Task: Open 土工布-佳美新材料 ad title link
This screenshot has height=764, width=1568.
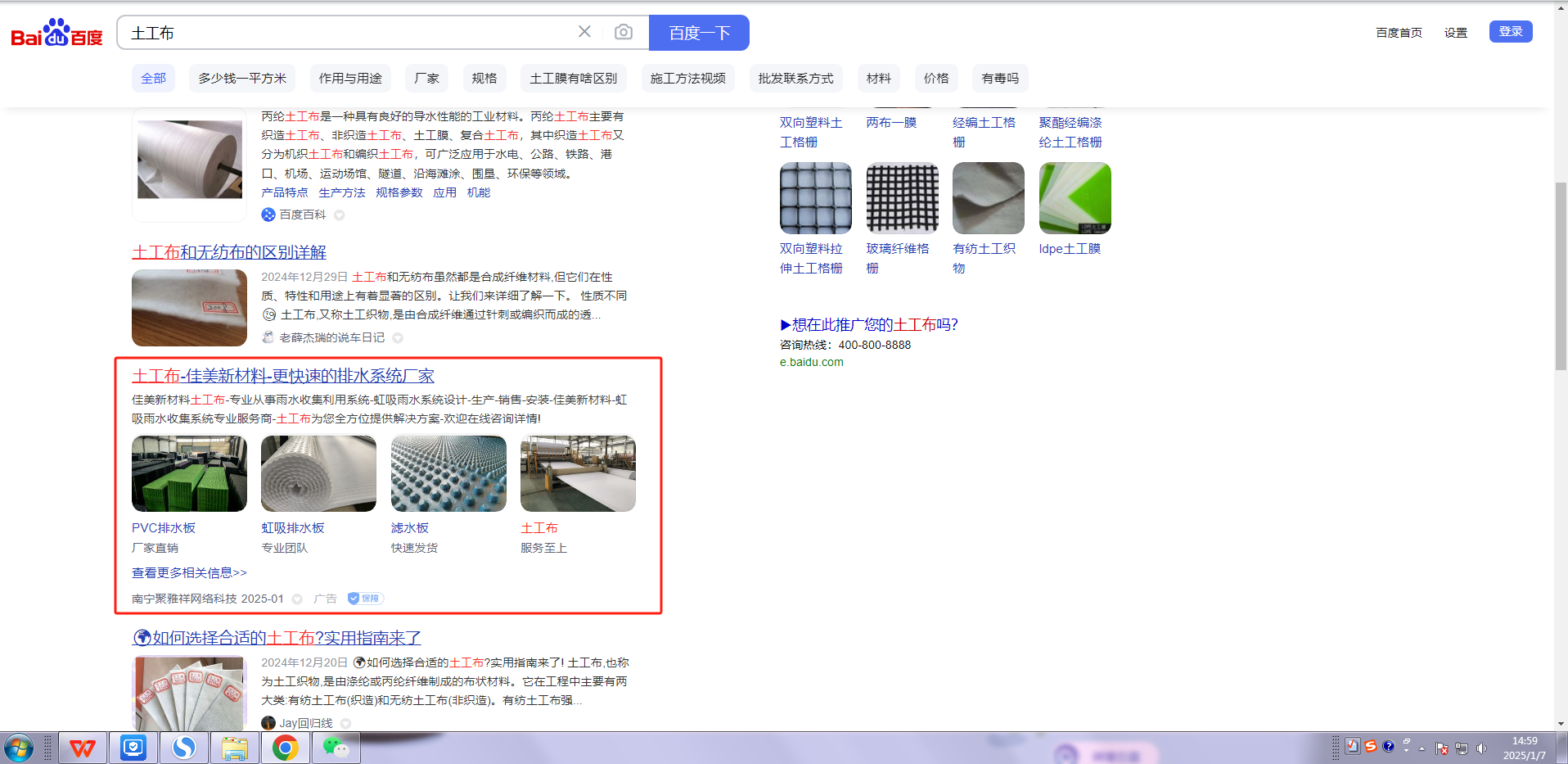Action: click(283, 376)
